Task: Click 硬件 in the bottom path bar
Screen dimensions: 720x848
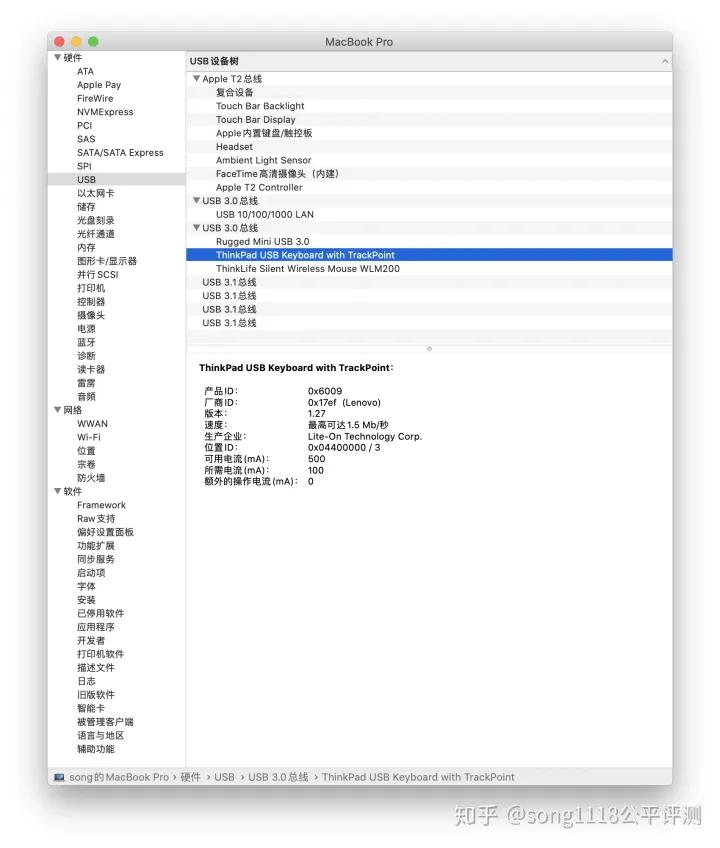Action: (x=190, y=777)
